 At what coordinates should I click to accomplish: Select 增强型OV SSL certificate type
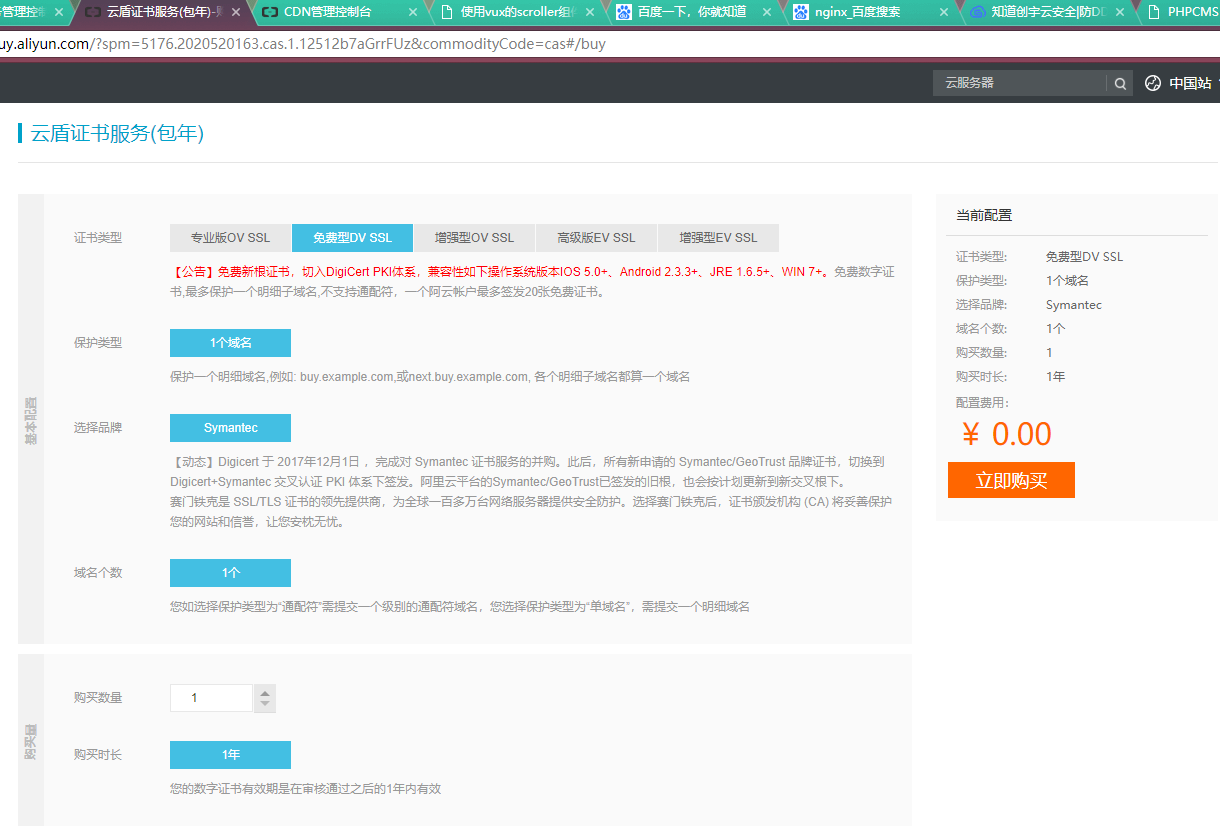(474, 238)
